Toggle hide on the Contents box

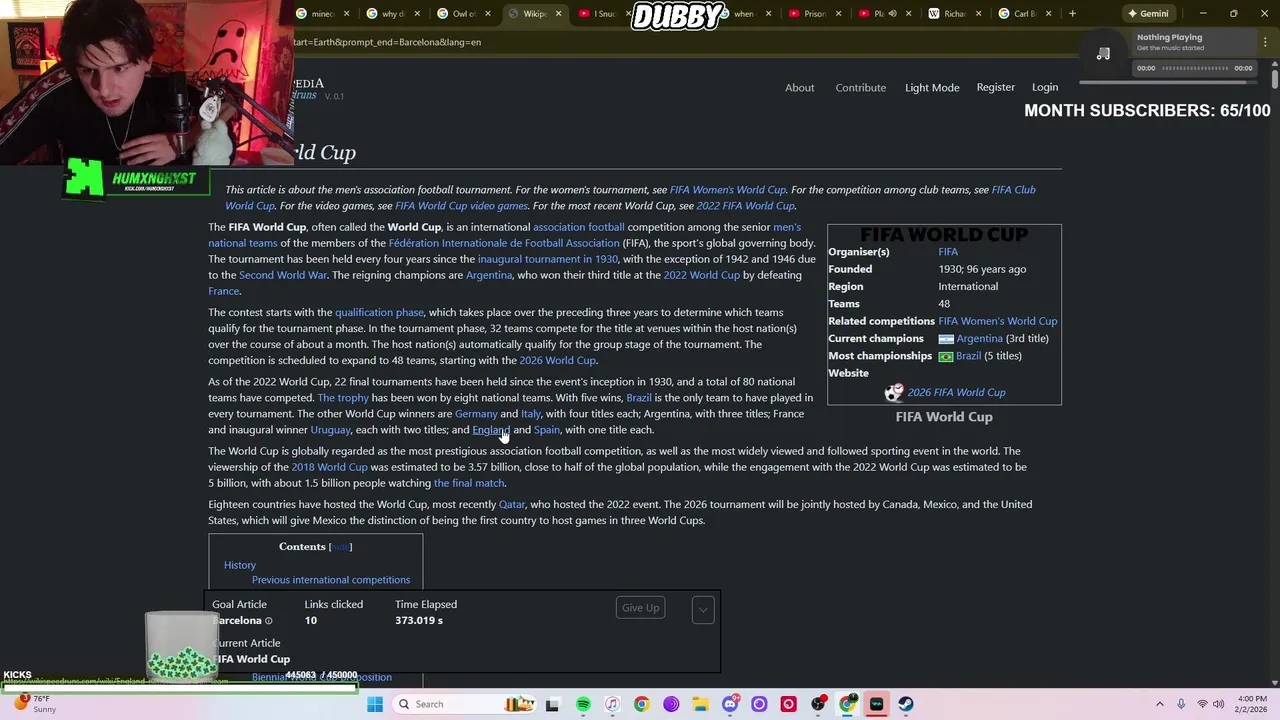[x=341, y=547]
